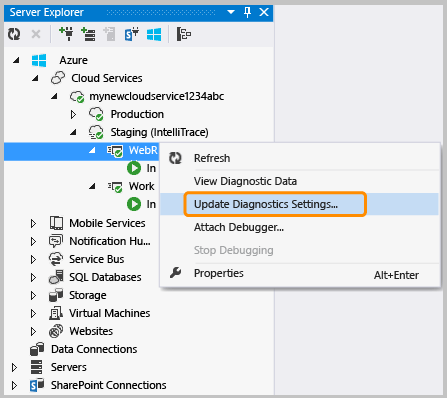The width and height of the screenshot is (447, 398).
Task: Click the grayed-out Stop Refreshing X icon
Action: pyautogui.click(x=36, y=34)
